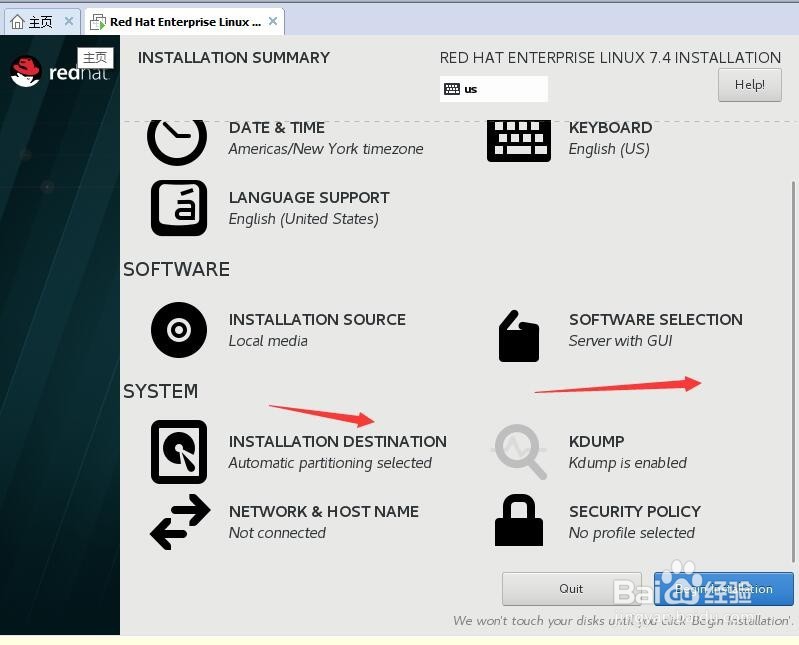The height and width of the screenshot is (645, 799).
Task: Click 'Americas/New York timezone' text
Action: click(x=326, y=149)
